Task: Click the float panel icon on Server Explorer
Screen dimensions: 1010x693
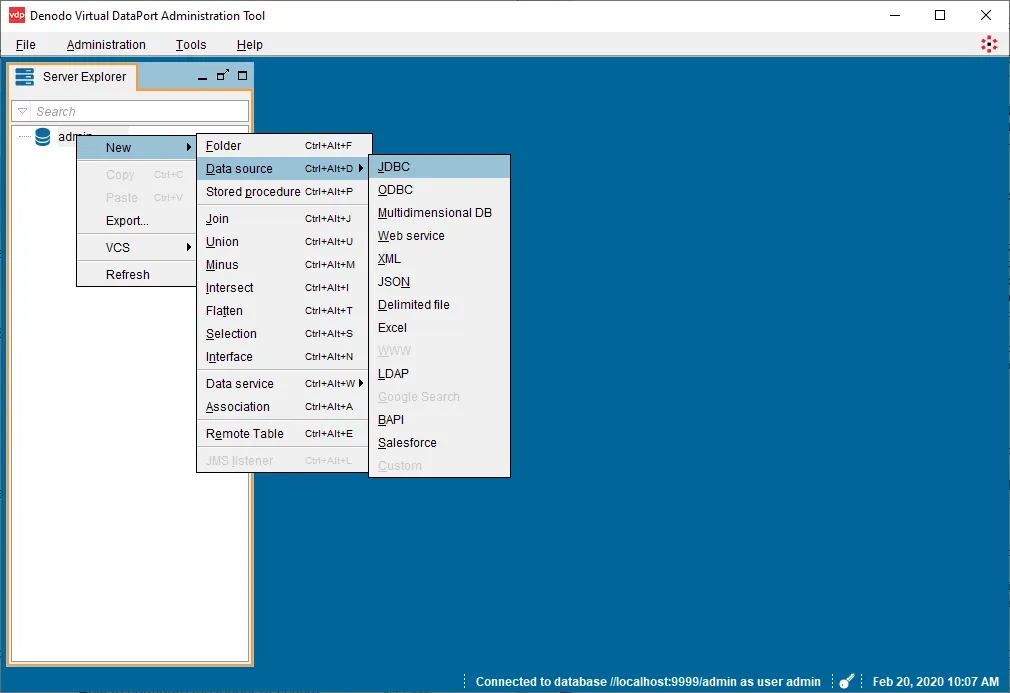Action: click(222, 74)
